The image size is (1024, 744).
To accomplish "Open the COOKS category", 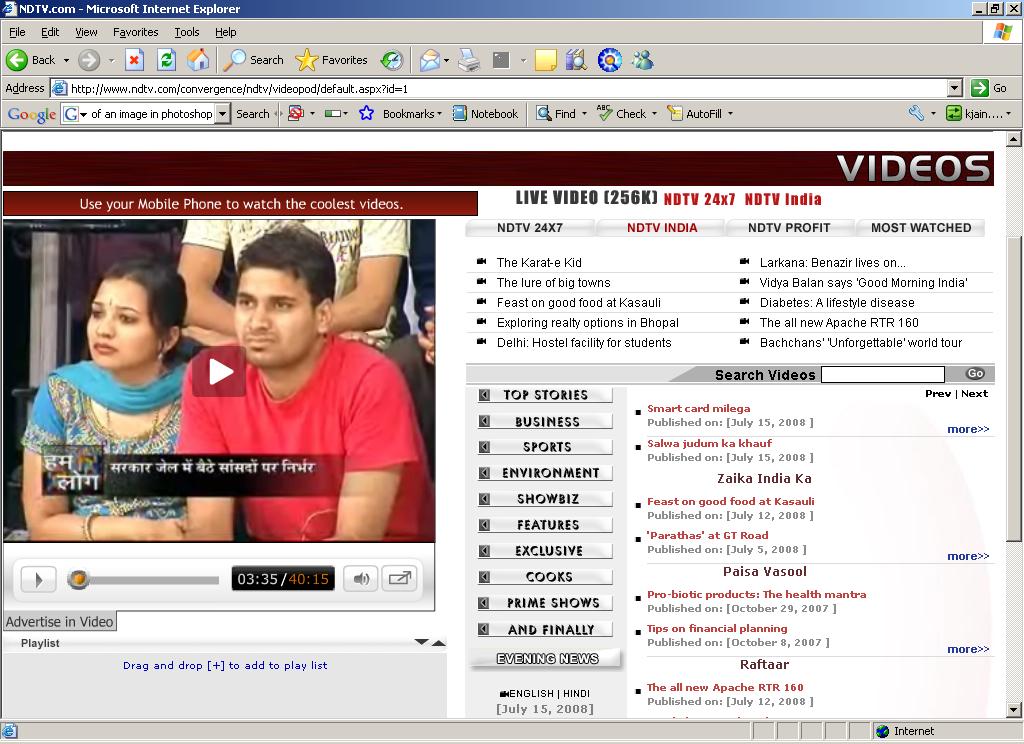I will [545, 577].
